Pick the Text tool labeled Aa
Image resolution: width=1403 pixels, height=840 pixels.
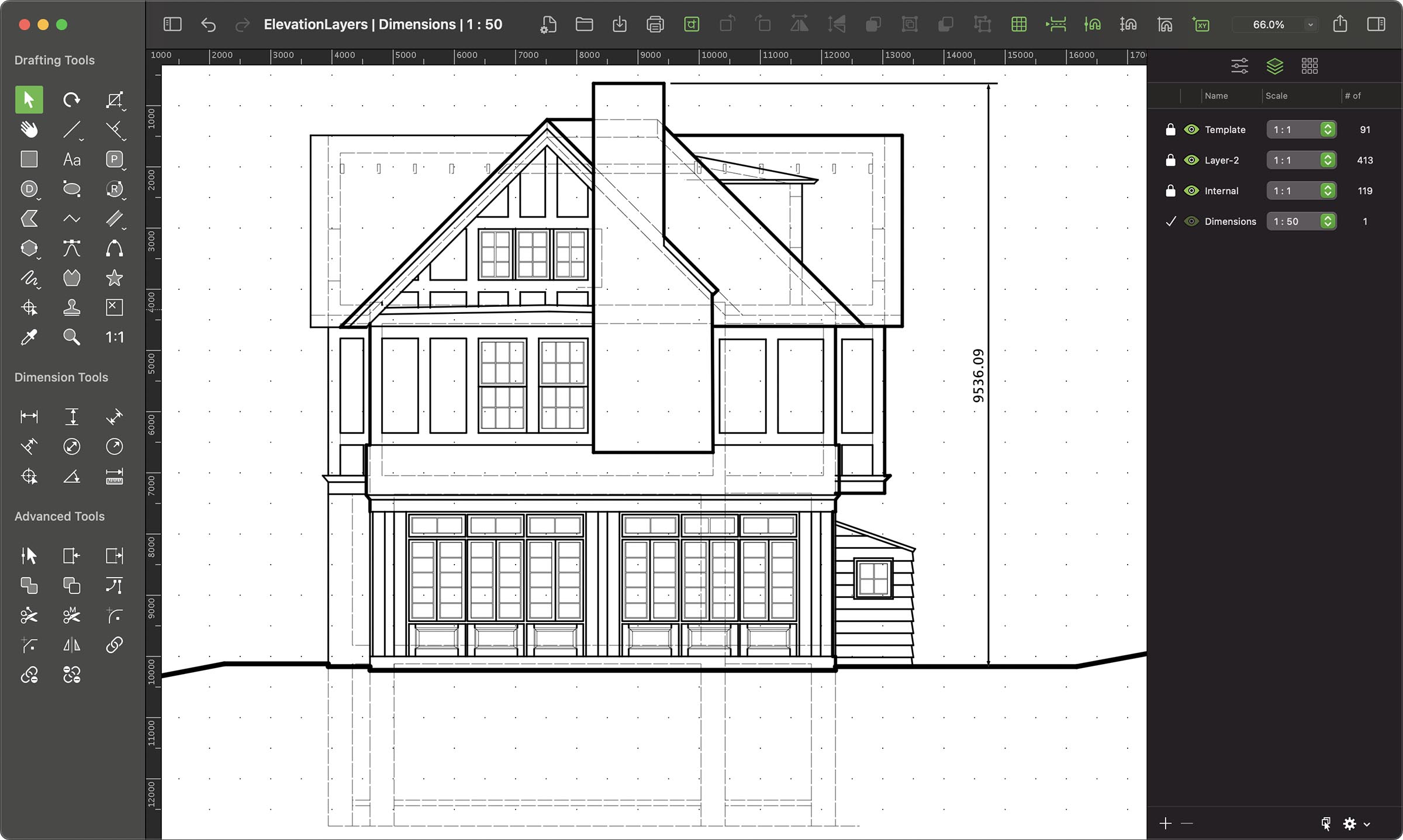[71, 159]
